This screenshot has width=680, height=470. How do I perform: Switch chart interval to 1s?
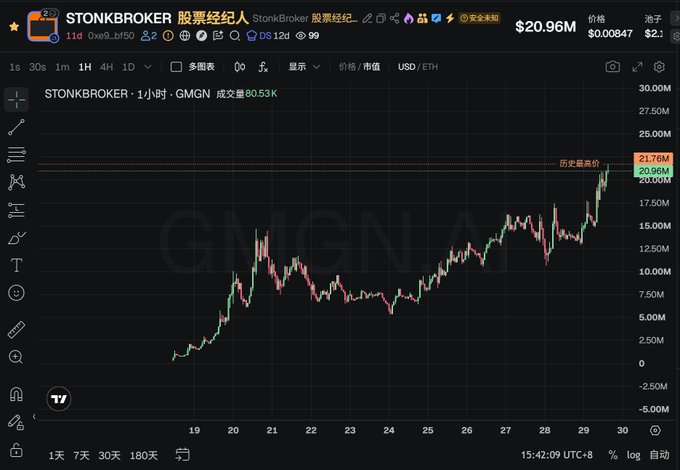click(15, 67)
